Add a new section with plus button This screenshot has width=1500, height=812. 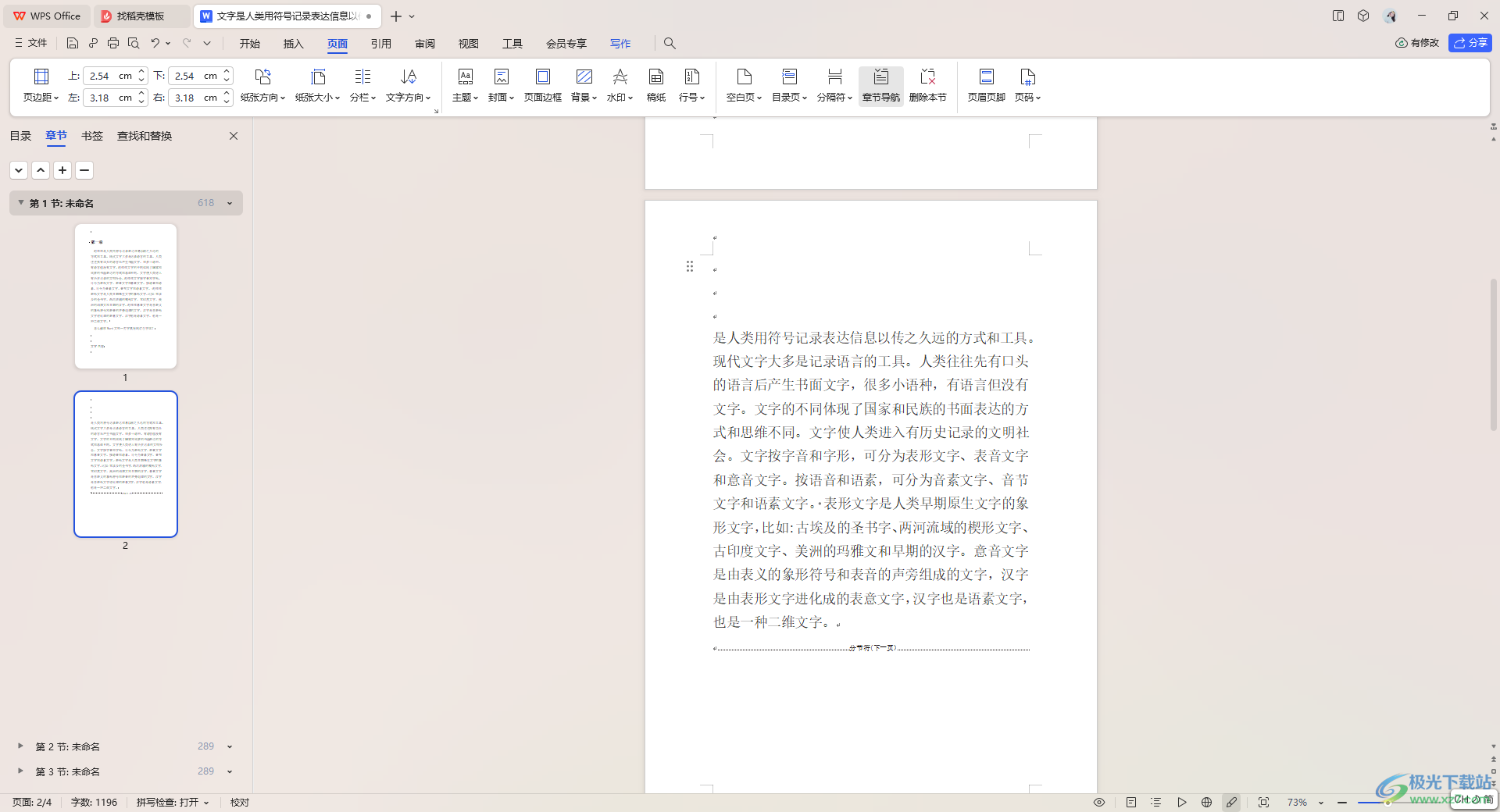coord(62,170)
